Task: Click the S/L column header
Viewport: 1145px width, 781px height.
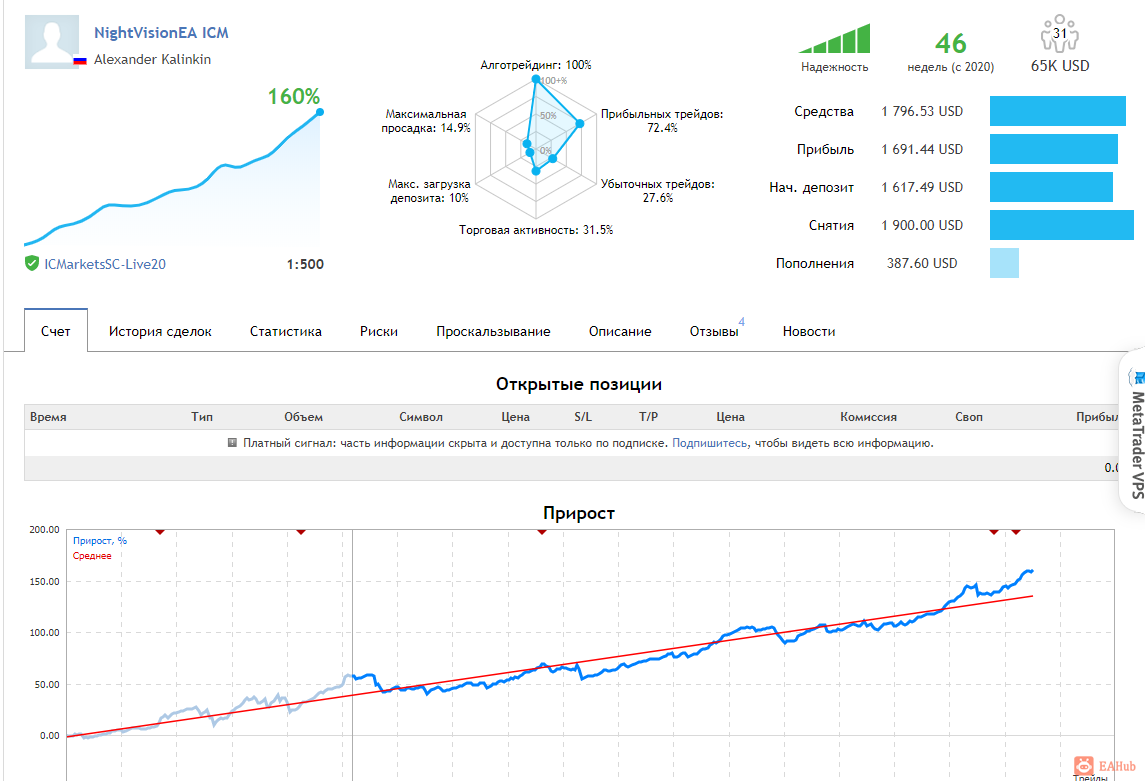Action: 583,417
